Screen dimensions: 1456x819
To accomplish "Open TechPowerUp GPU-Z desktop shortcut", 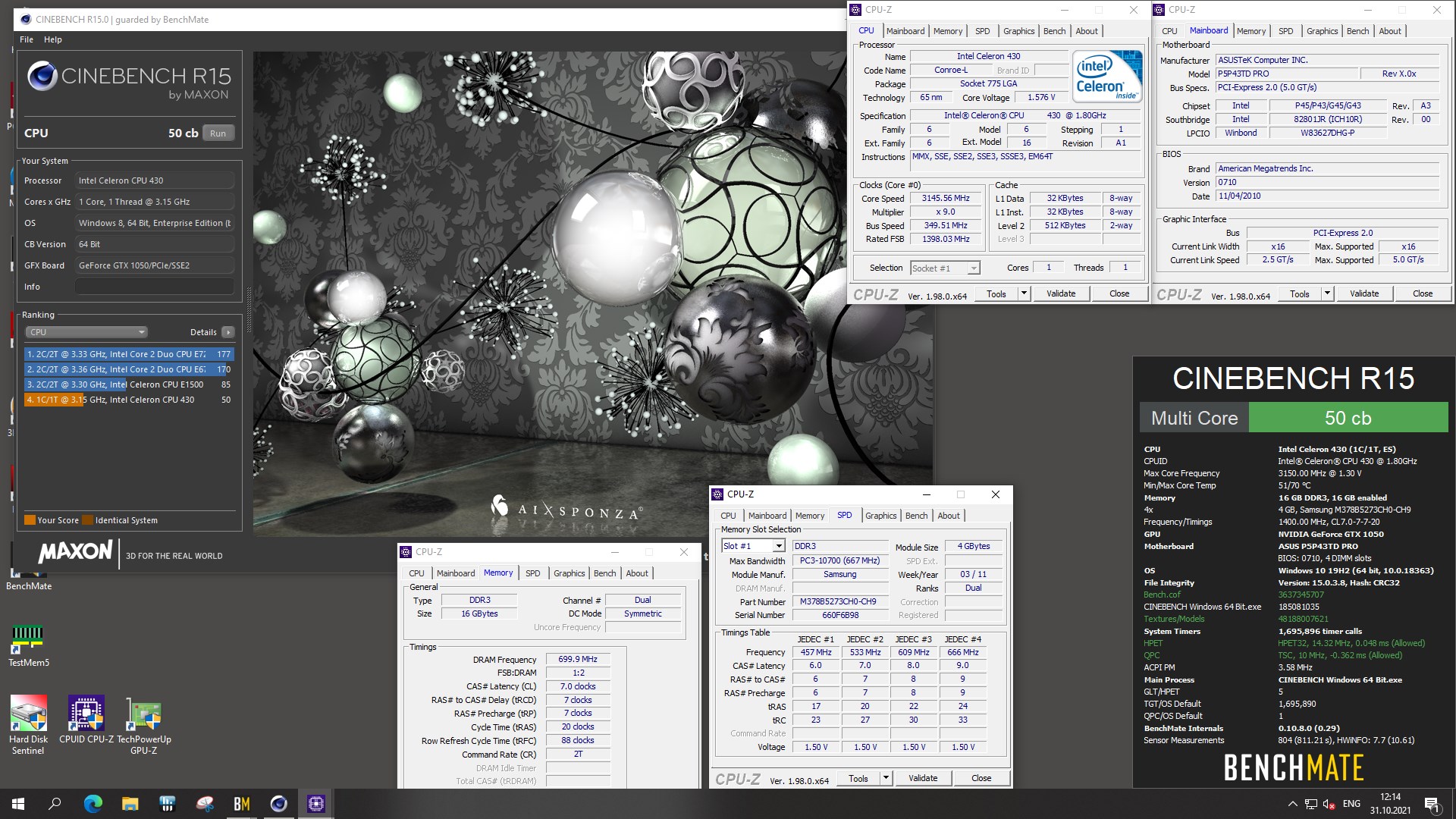I will pos(143,725).
